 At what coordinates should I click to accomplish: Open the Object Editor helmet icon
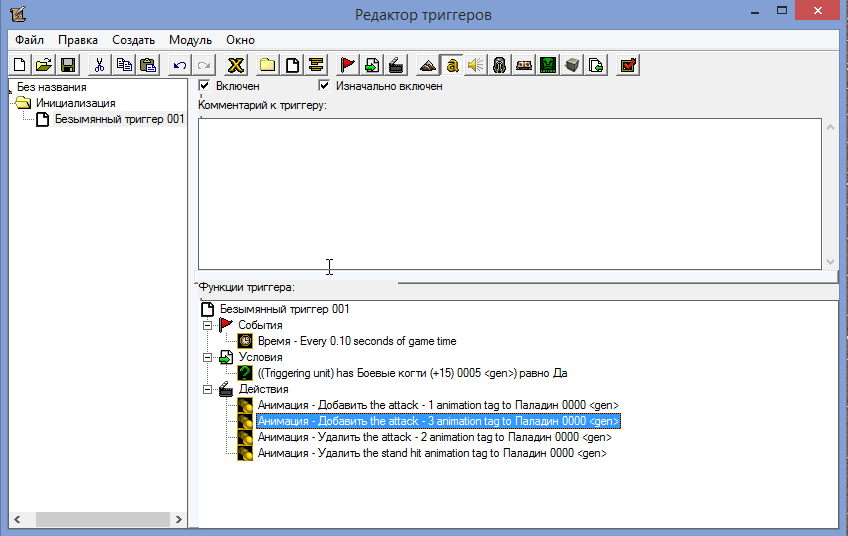[x=500, y=65]
